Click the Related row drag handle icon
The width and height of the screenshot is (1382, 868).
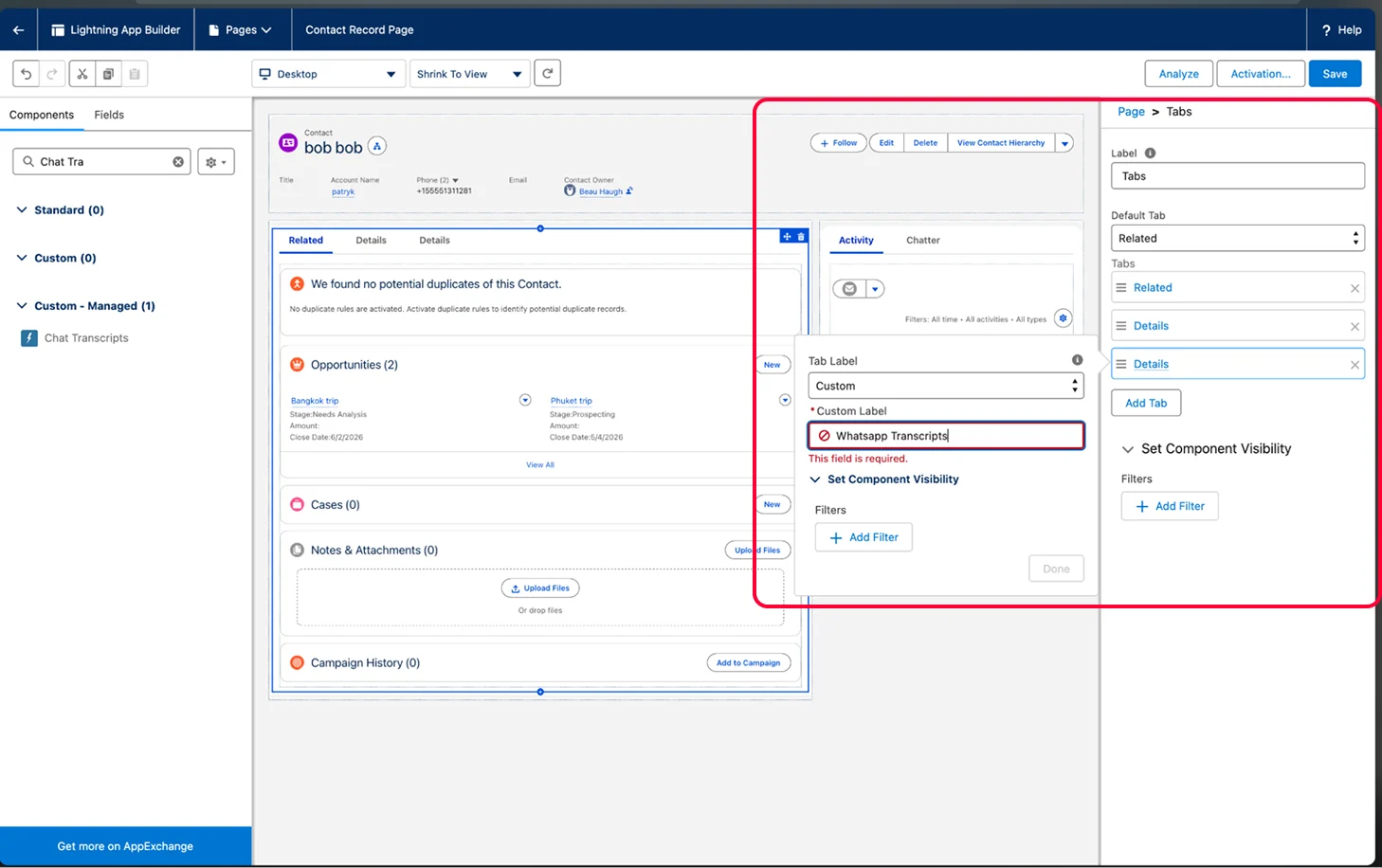pyautogui.click(x=1121, y=287)
